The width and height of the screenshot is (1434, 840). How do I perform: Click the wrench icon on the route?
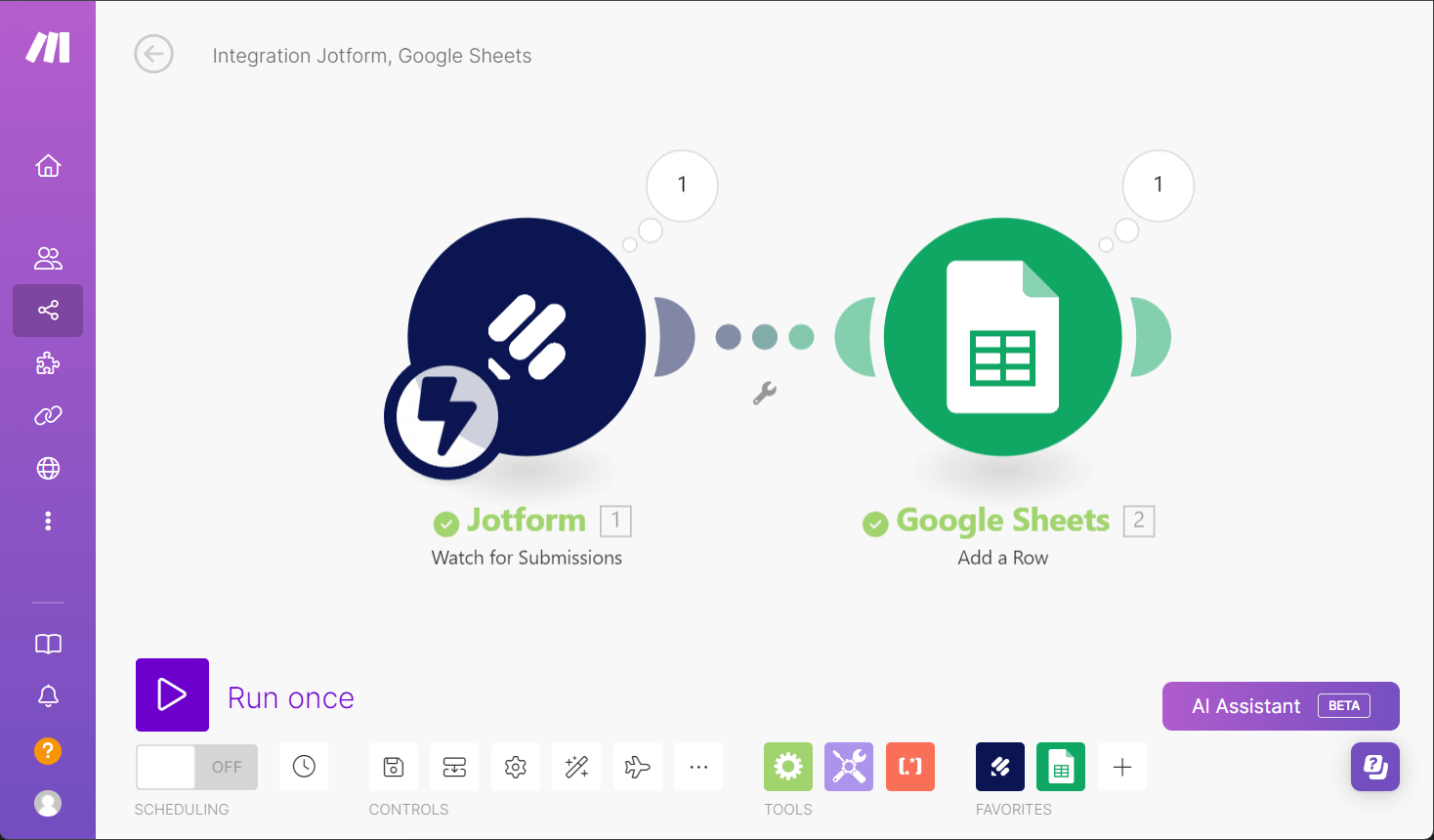tap(765, 393)
